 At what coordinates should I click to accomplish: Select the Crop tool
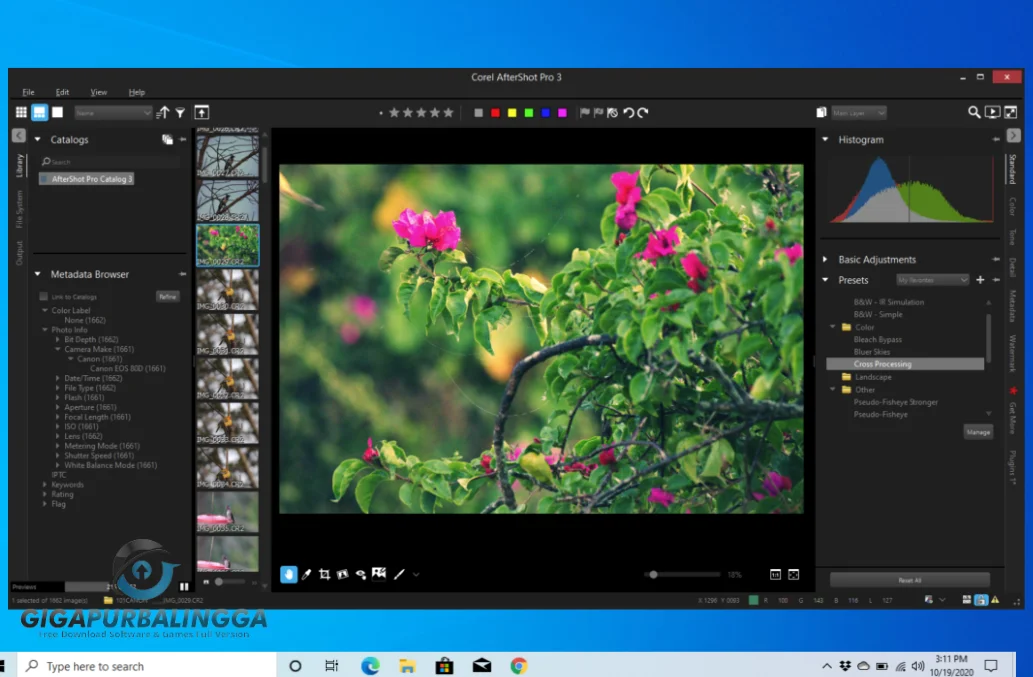(x=324, y=574)
